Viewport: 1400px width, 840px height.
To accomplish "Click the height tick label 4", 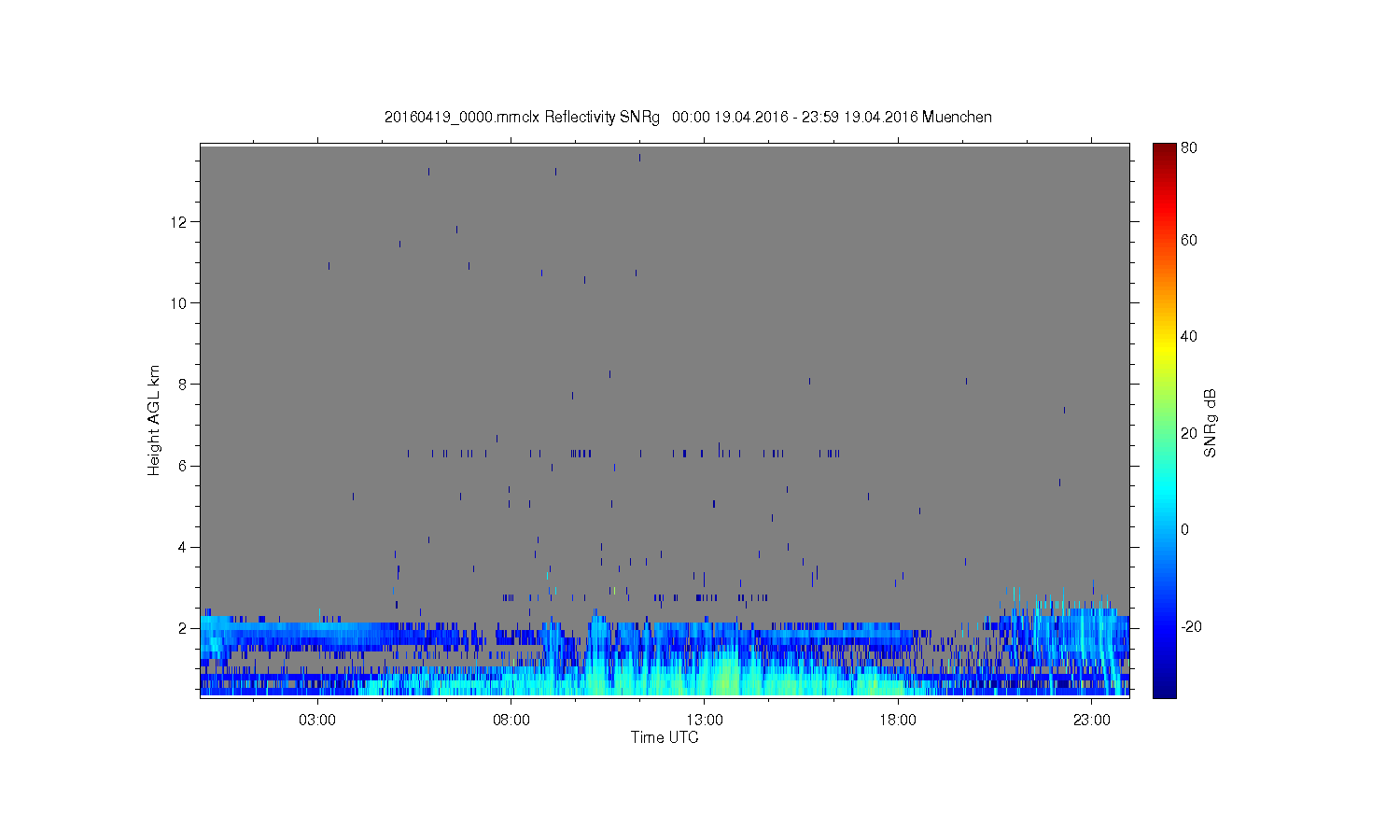I will tap(184, 547).
